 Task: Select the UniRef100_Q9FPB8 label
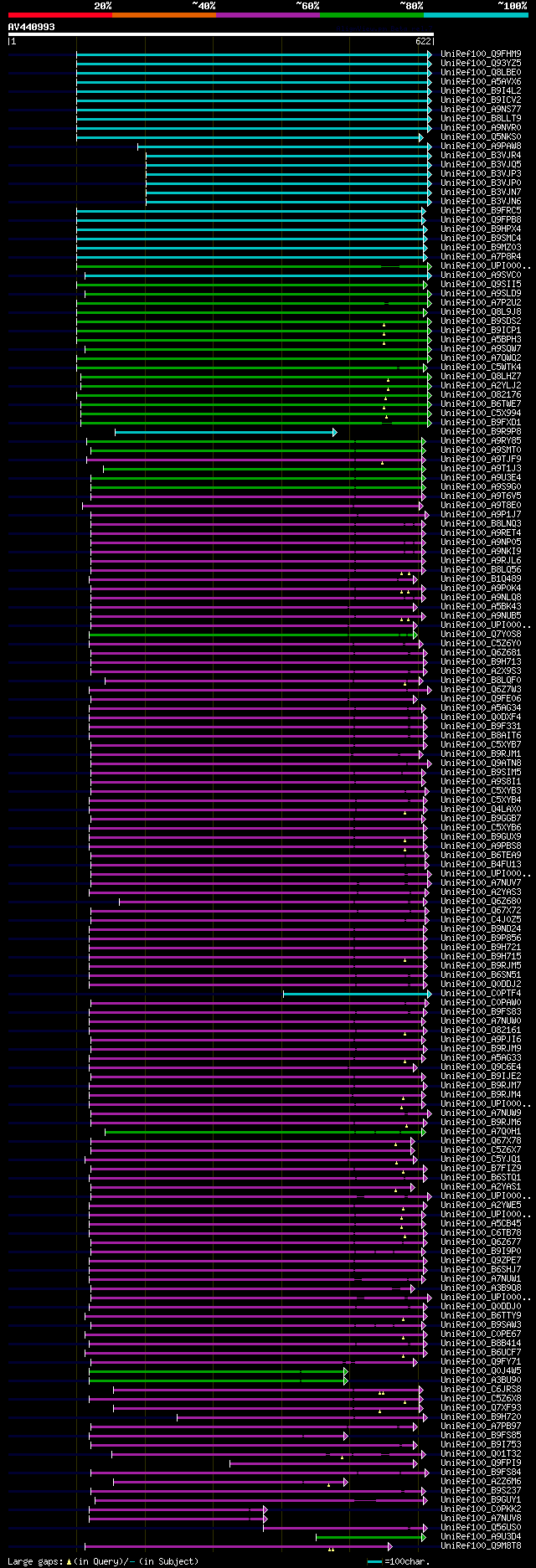pos(481,220)
